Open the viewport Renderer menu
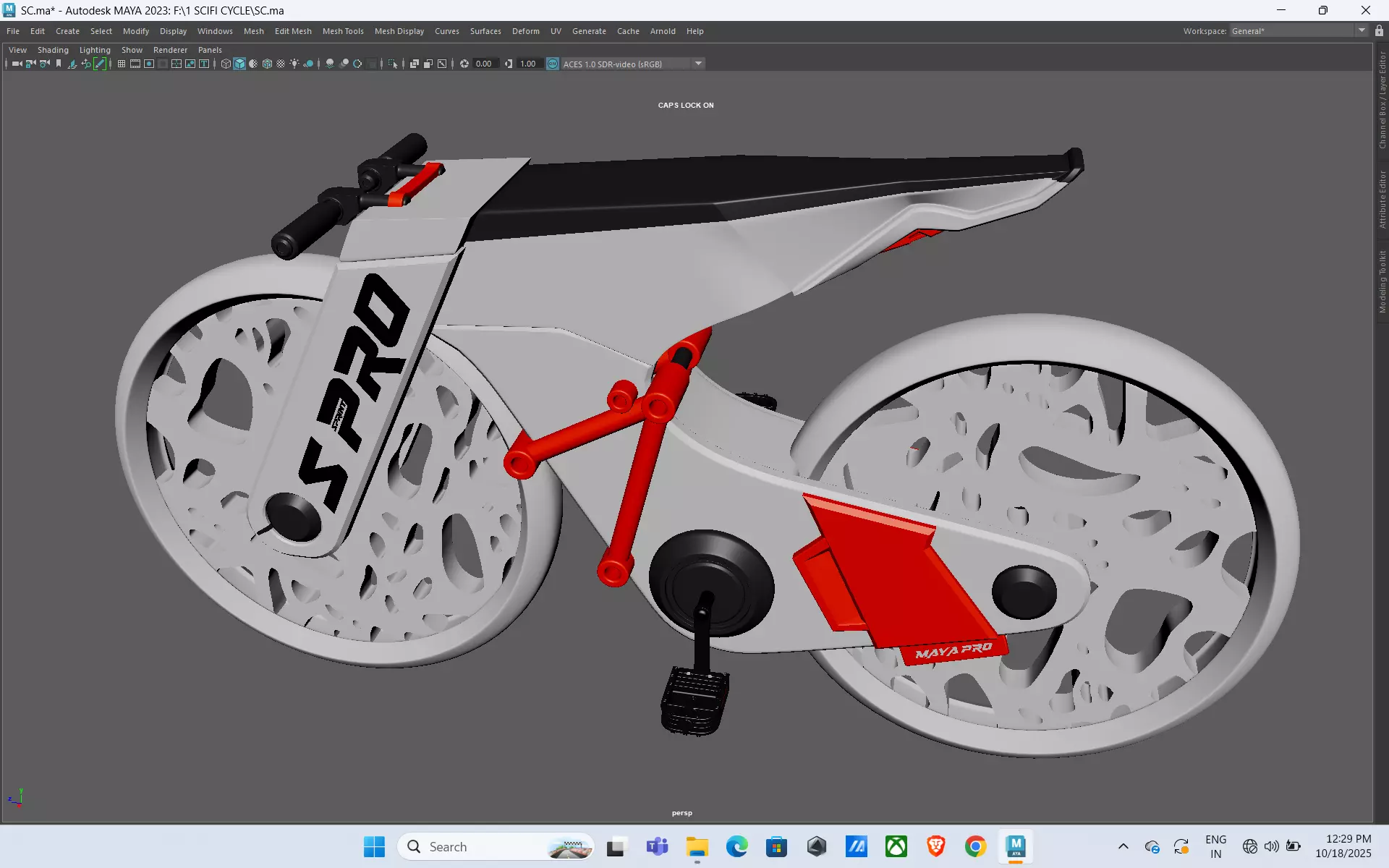Image resolution: width=1389 pixels, height=868 pixels. 170,50
